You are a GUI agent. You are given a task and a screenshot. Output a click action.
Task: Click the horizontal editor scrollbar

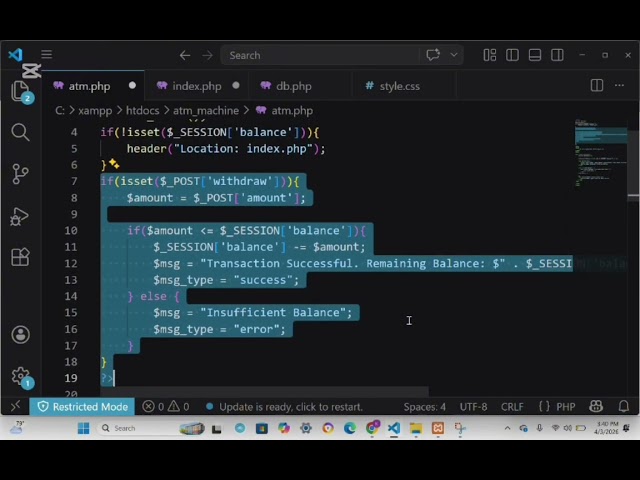tap(264, 392)
